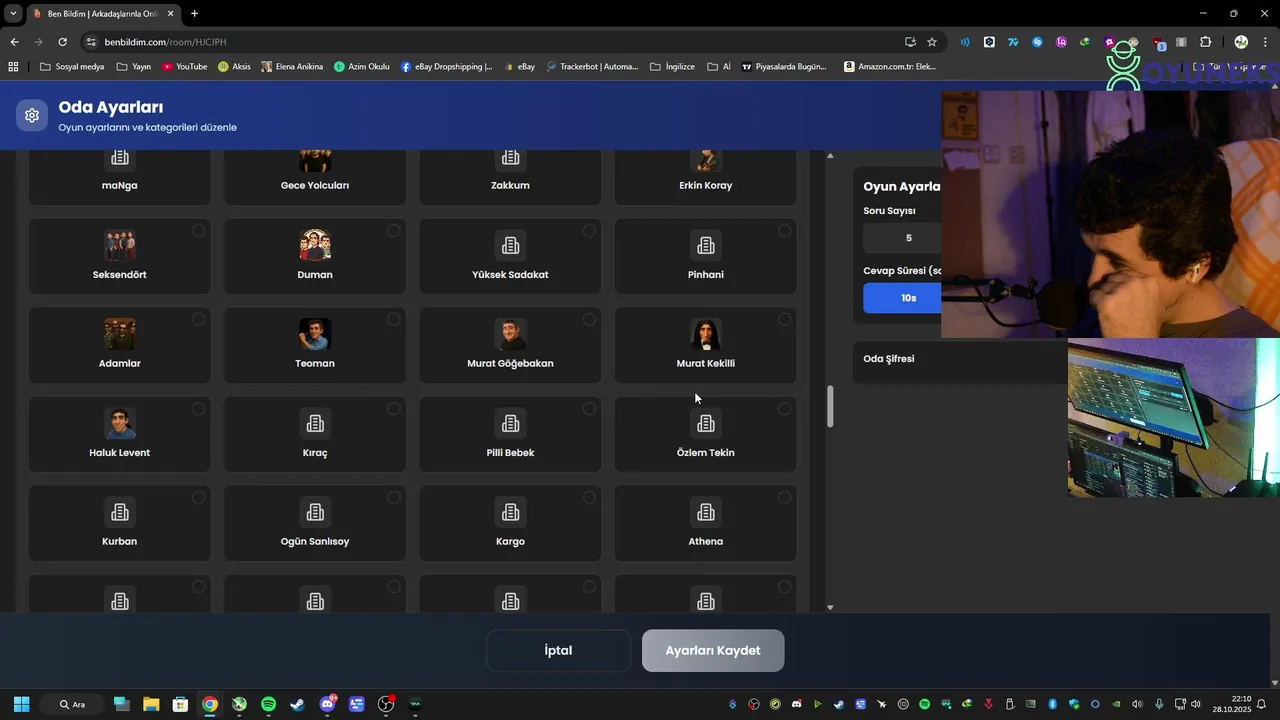The image size is (1280, 720).
Task: Select the Pinhani category radio circle
Action: pos(784,231)
